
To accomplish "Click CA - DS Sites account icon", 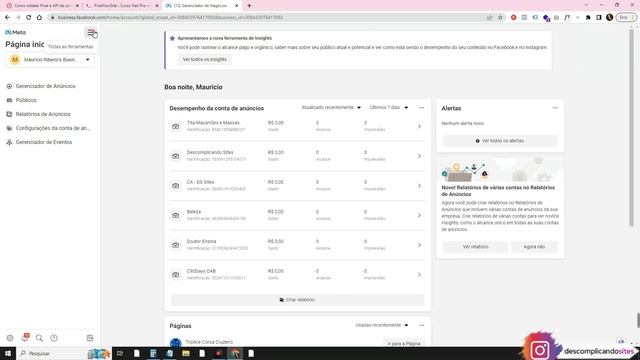I will click(176, 186).
